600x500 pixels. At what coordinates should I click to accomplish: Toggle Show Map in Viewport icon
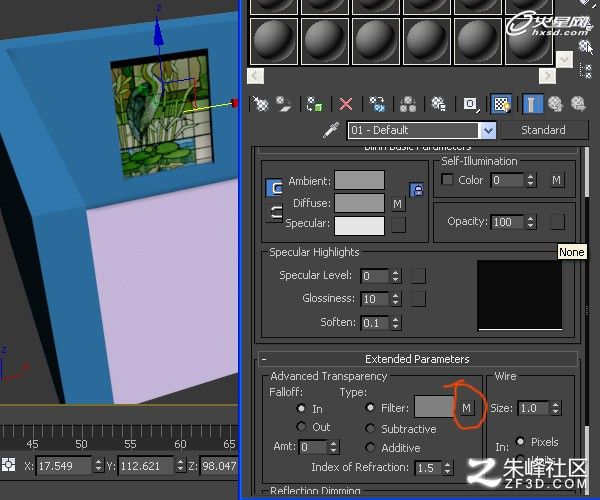501,104
